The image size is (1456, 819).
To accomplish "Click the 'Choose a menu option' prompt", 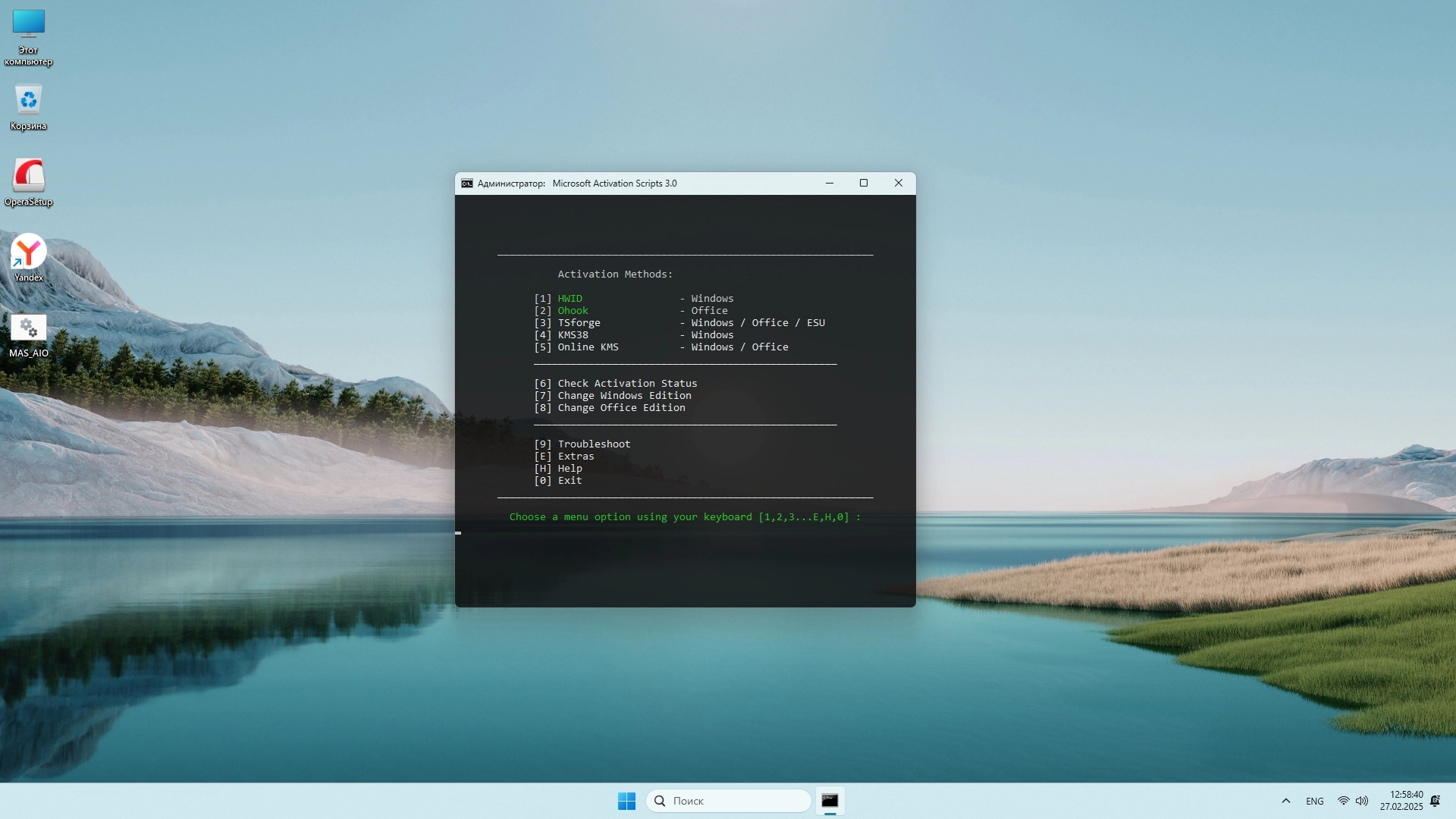I will tap(686, 517).
